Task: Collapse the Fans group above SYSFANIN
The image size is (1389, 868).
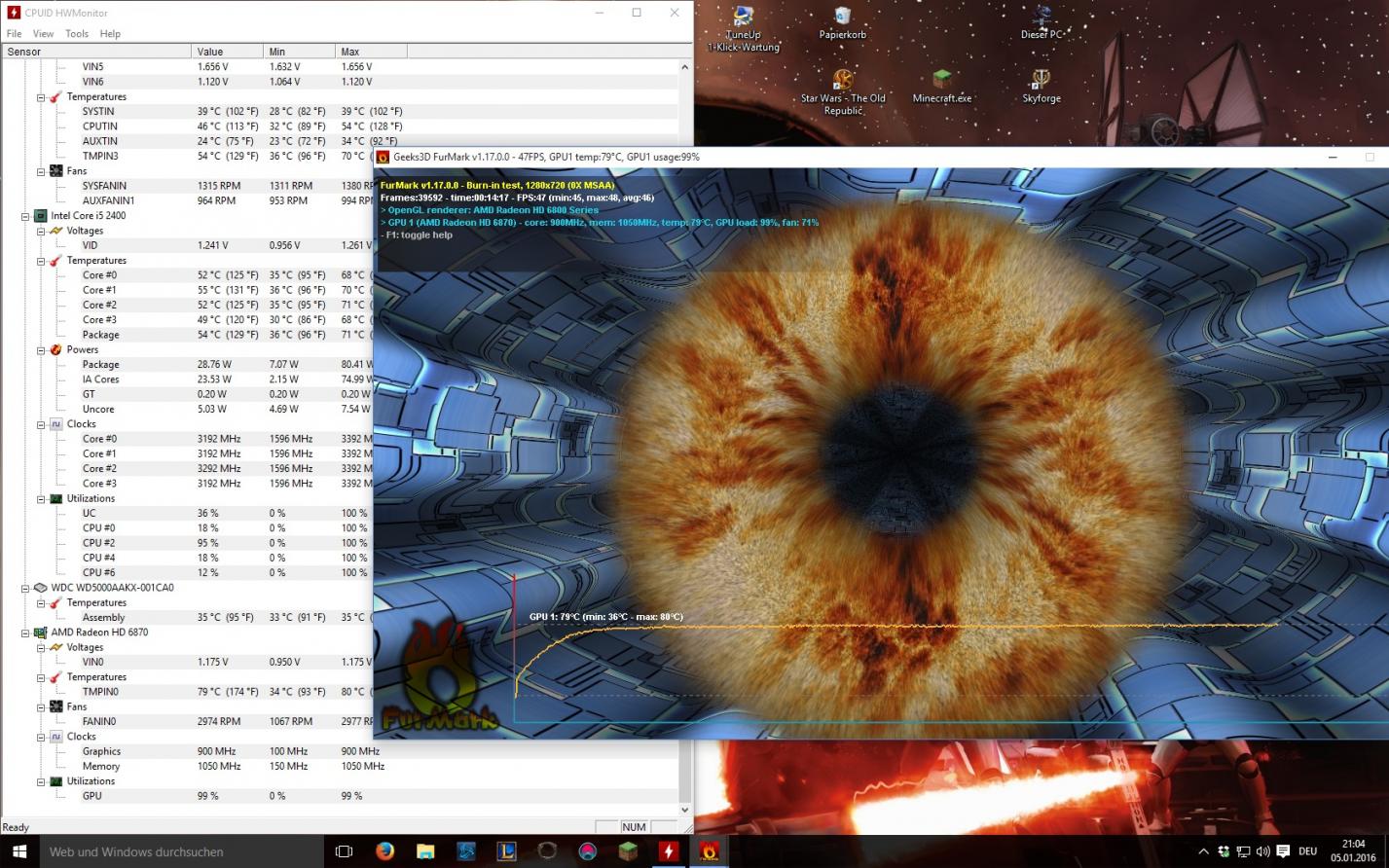Action: tap(41, 171)
